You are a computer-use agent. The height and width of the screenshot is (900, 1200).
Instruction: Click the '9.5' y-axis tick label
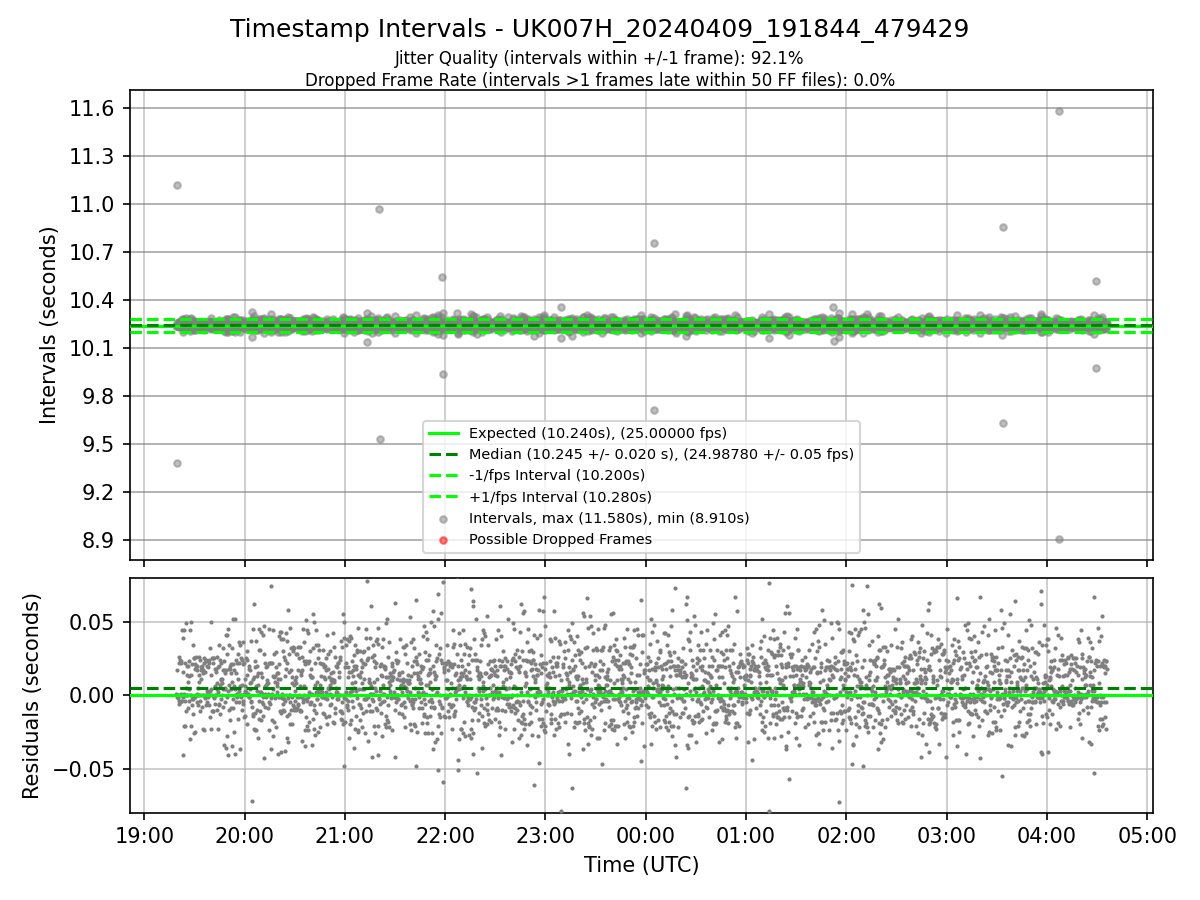[x=98, y=444]
